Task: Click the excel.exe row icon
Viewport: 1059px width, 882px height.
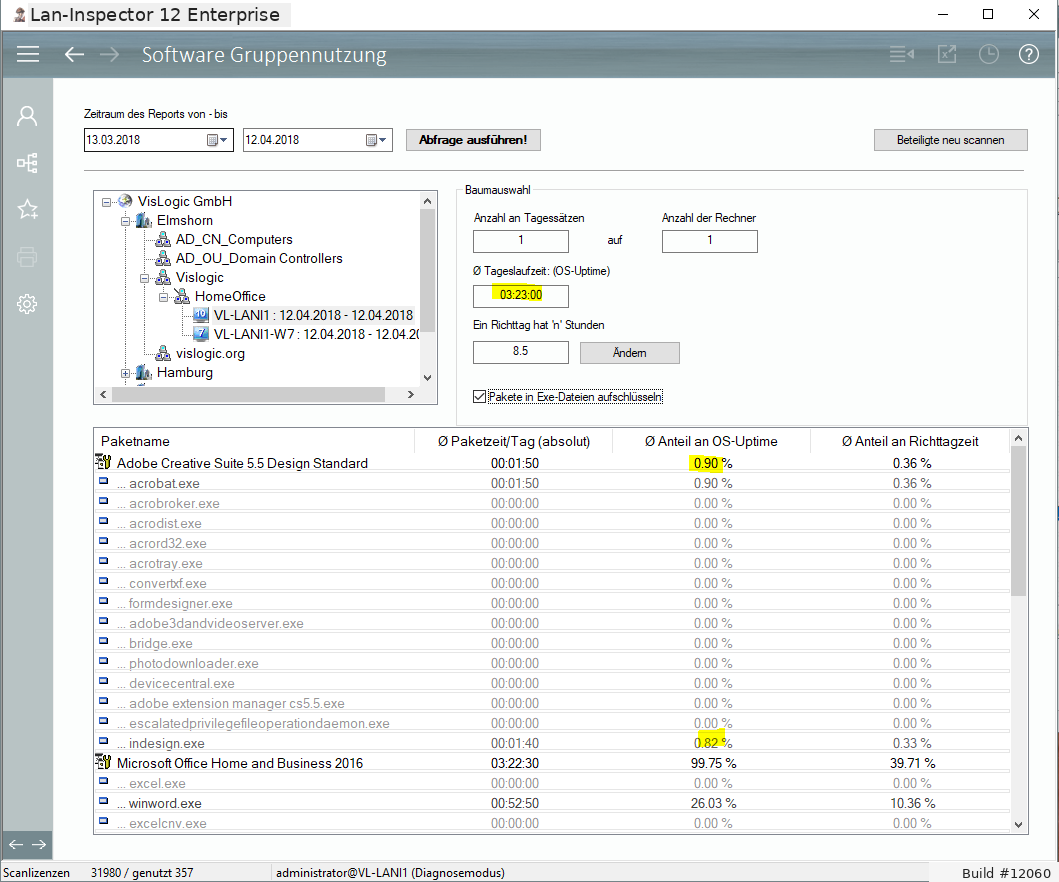Action: tap(103, 781)
